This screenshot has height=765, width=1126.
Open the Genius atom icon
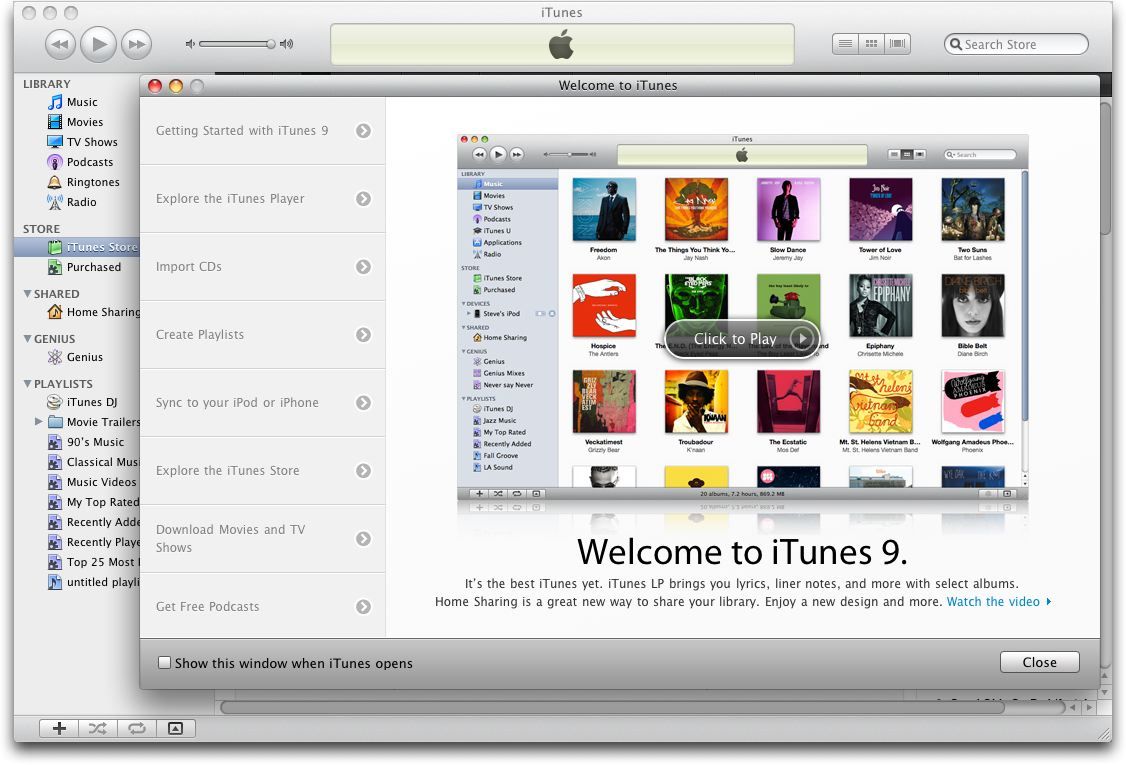55,357
